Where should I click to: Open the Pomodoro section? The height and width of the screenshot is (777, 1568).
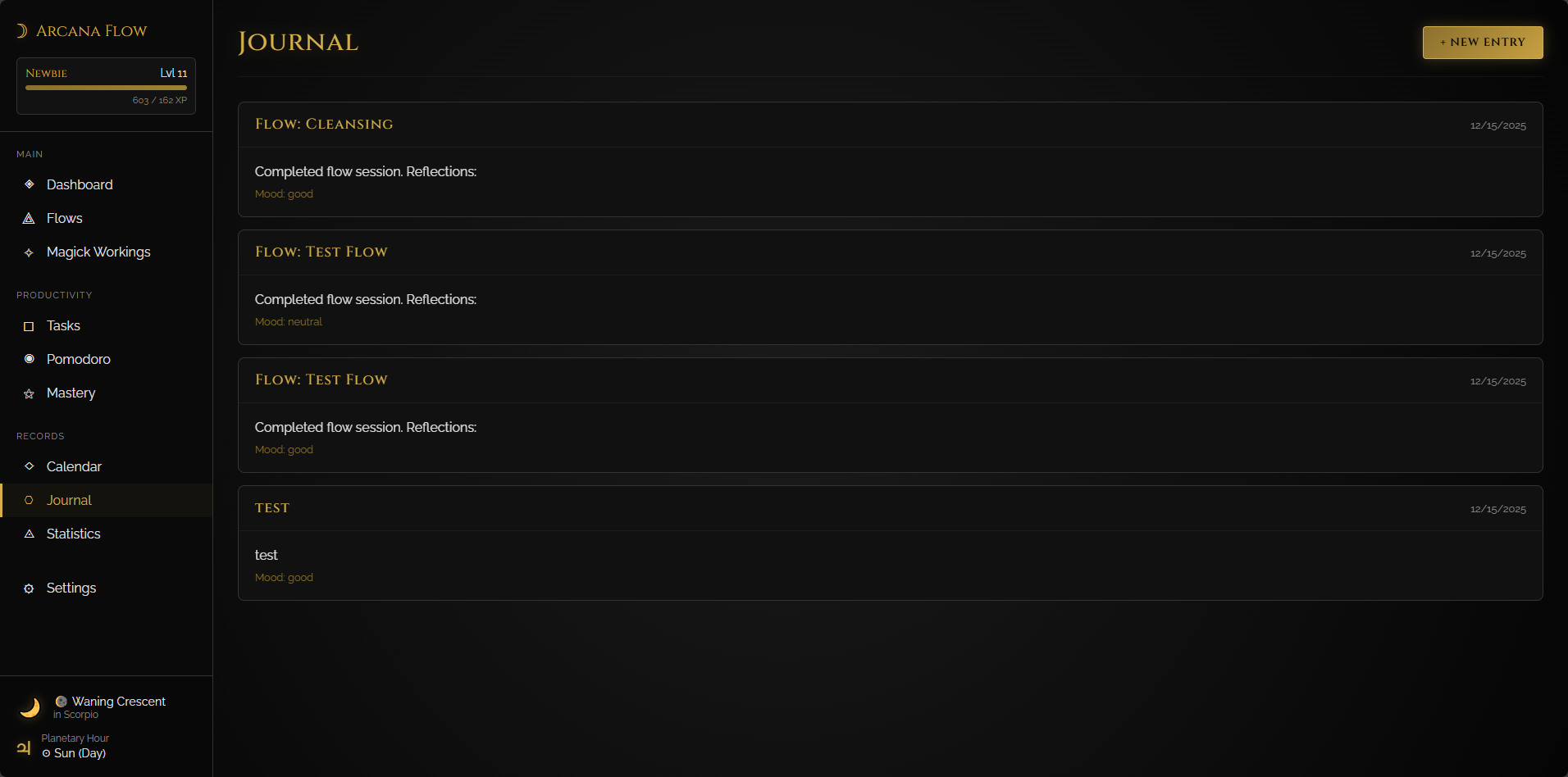[107, 359]
